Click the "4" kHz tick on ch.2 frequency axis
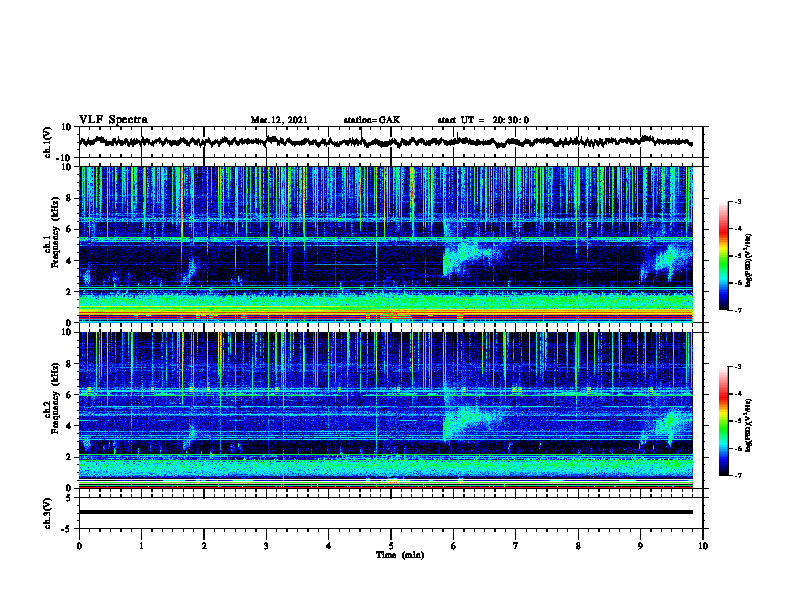The image size is (792, 612). tap(70, 426)
